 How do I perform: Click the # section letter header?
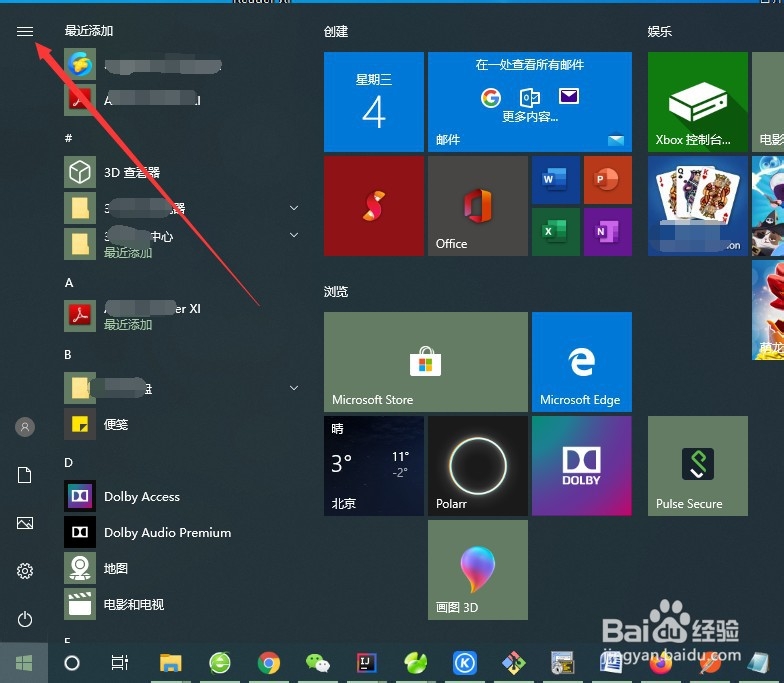click(68, 138)
